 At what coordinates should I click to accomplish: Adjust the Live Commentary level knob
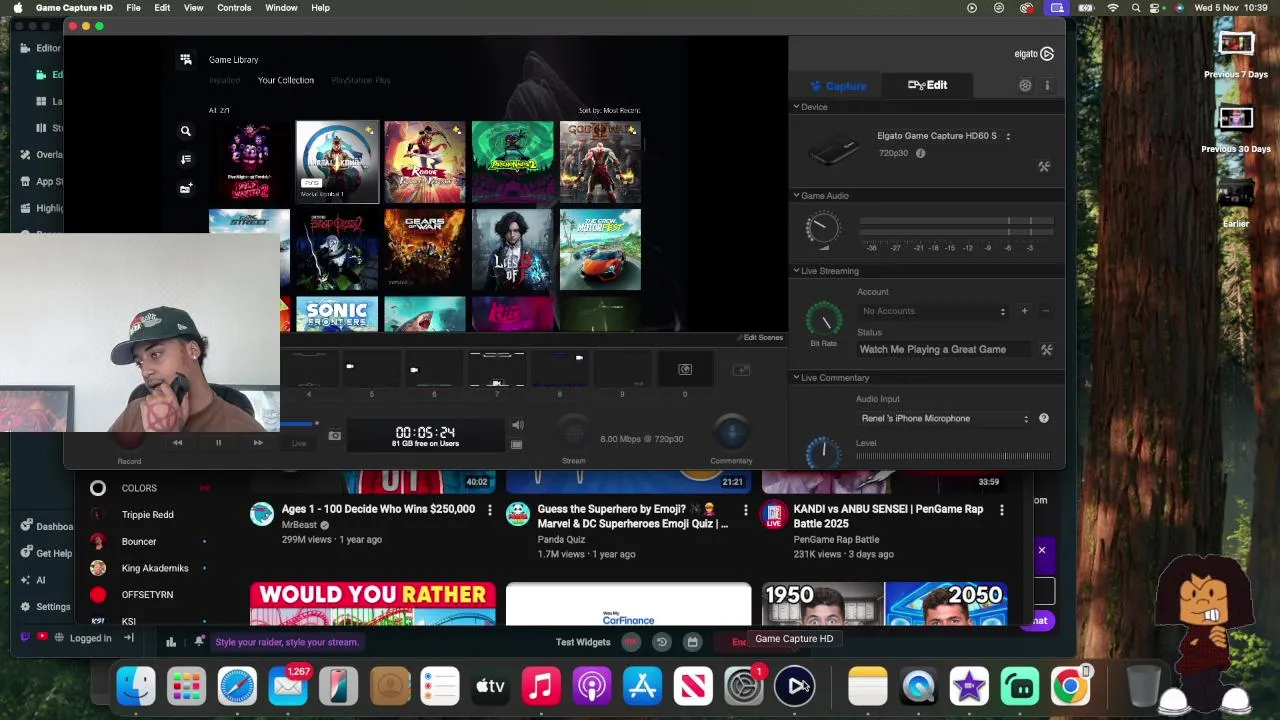pyautogui.click(x=824, y=451)
